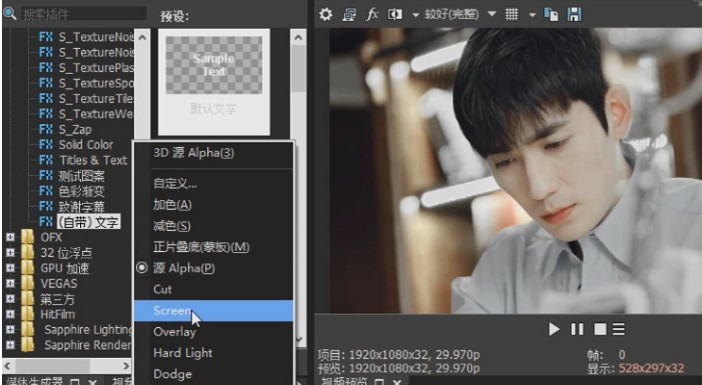Open preview project properties gear icon
The image size is (702, 385).
click(x=325, y=14)
